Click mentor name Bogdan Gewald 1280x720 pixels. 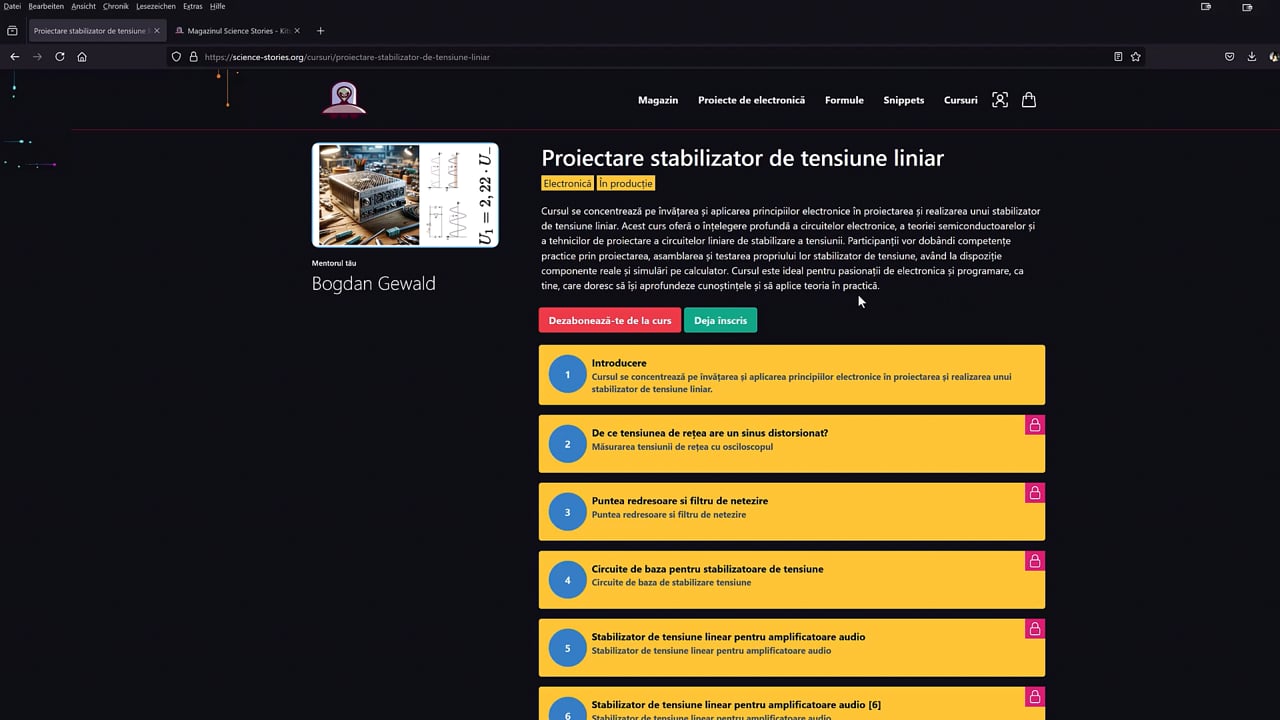click(374, 284)
